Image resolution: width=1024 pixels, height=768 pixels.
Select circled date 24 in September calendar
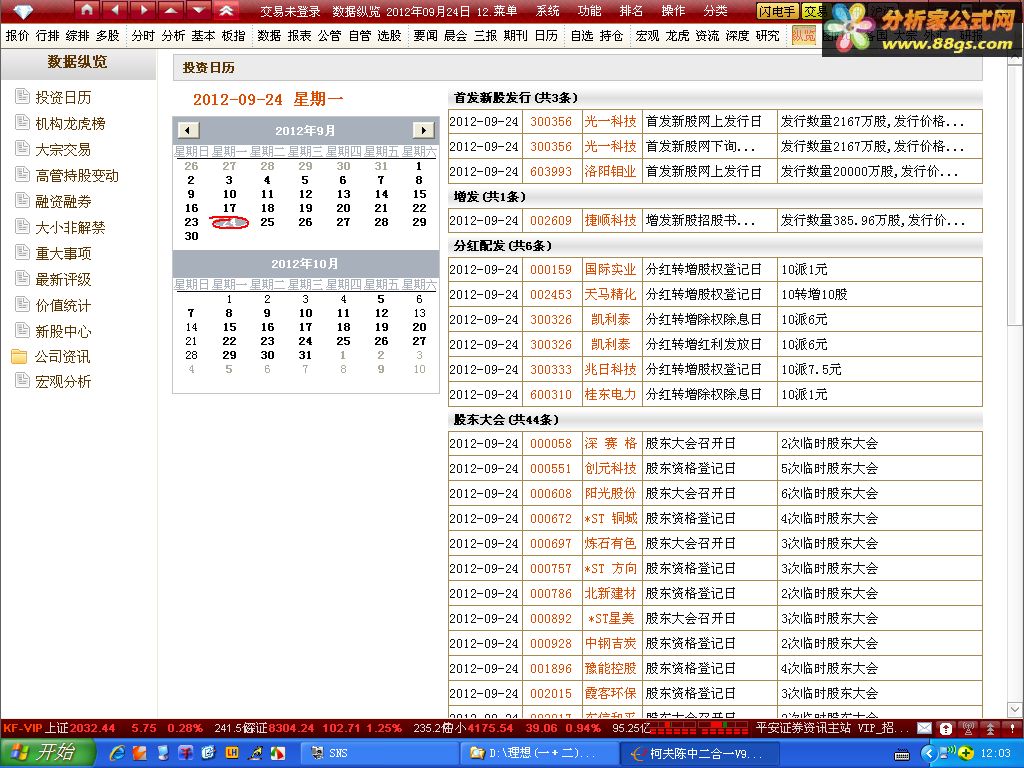point(229,223)
